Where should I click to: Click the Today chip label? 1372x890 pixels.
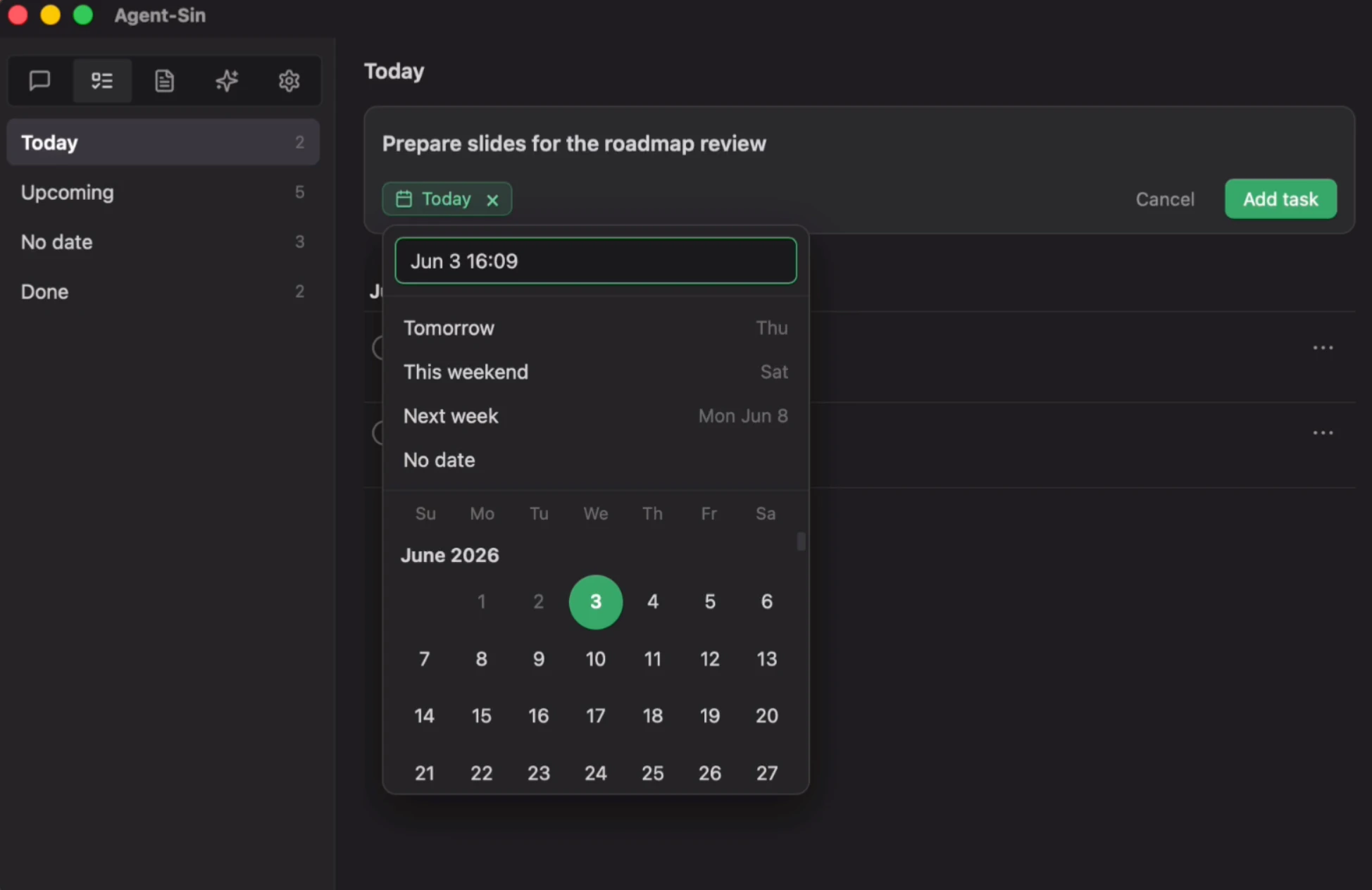point(446,199)
